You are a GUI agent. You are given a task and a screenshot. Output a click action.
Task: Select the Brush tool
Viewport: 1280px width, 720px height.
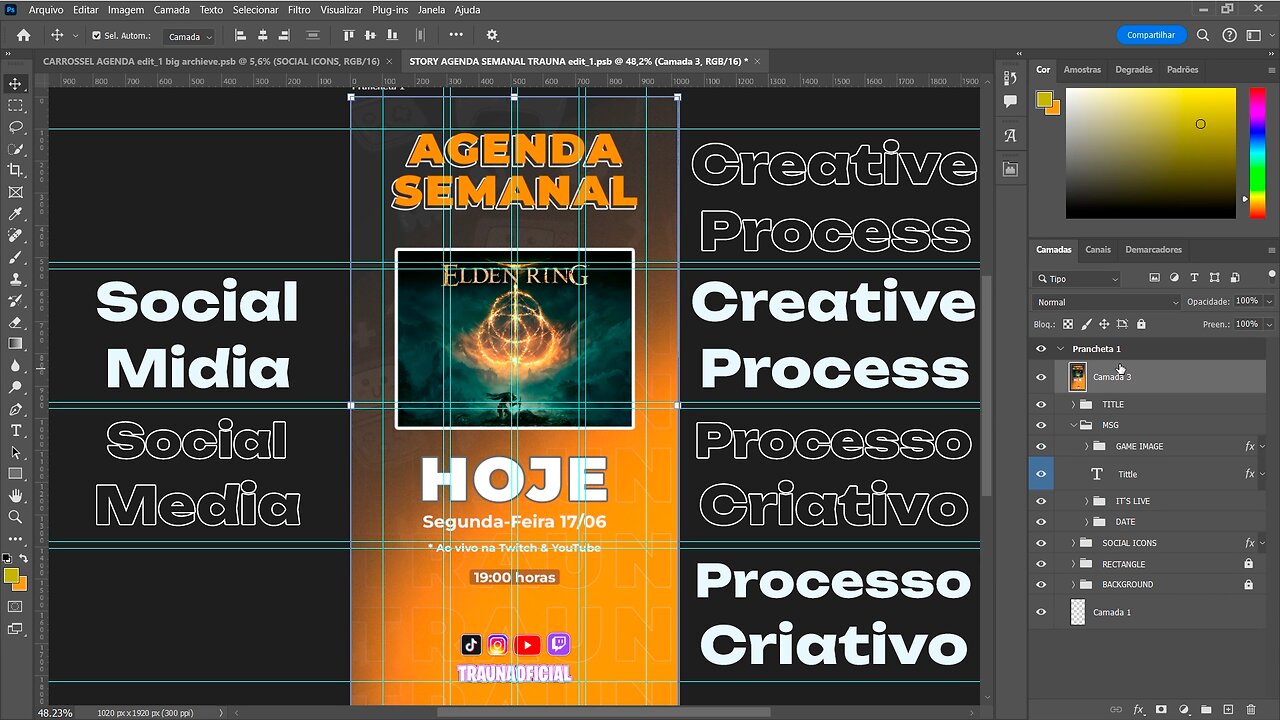point(15,257)
